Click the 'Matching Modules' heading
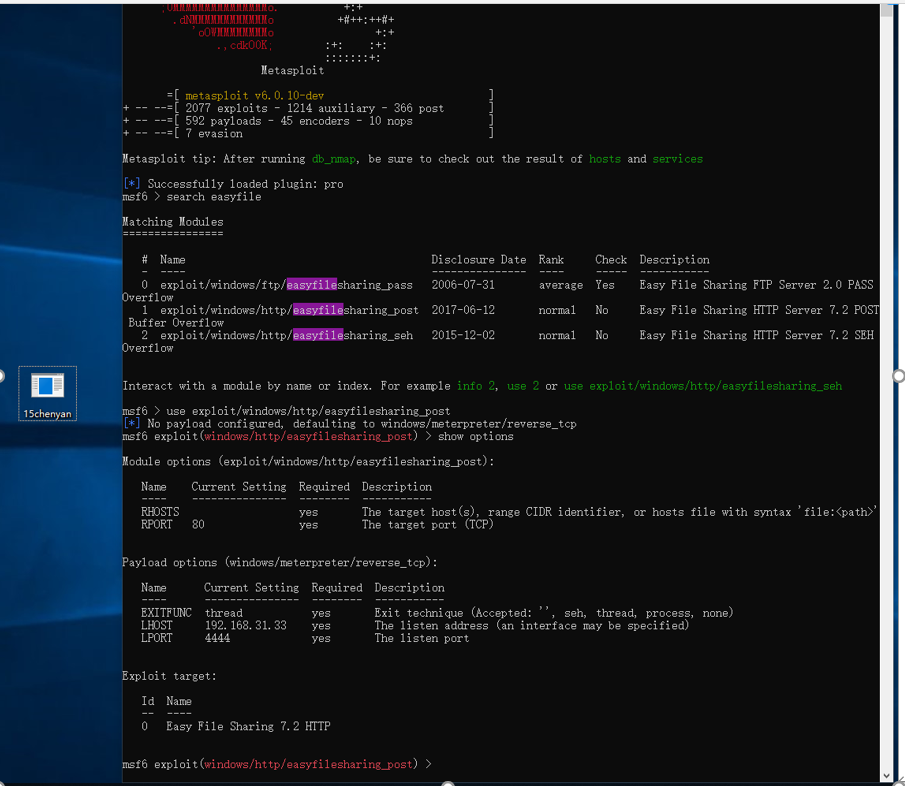The image size is (905, 786). pos(173,222)
